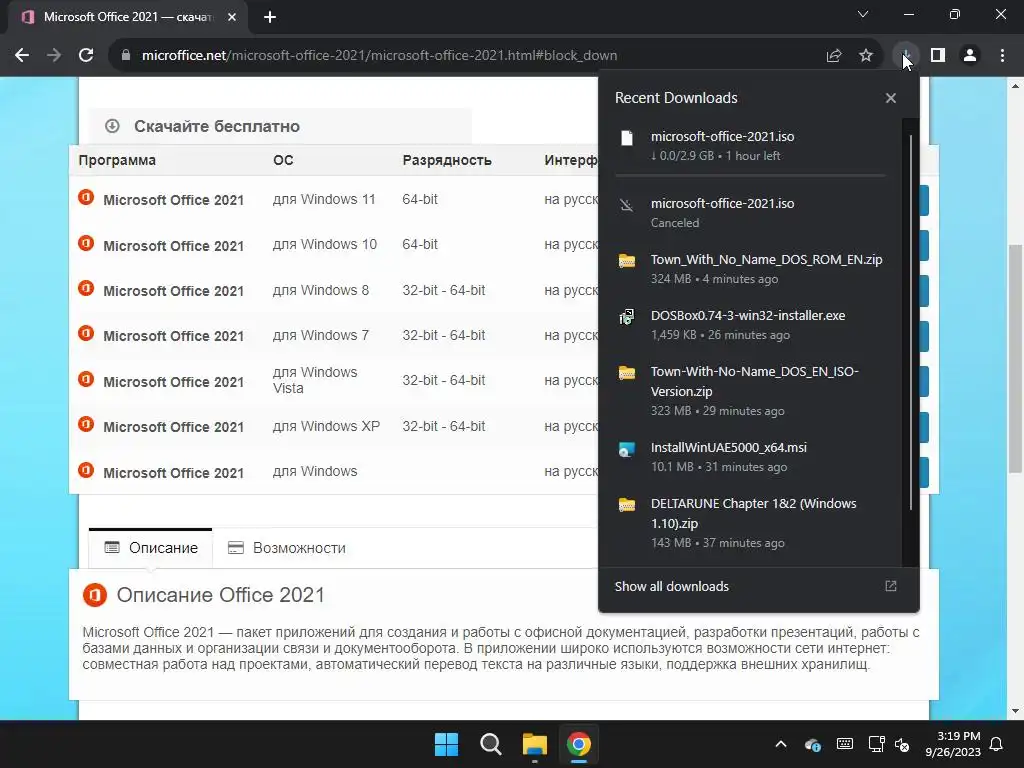Open the notifications bell
Screen dimensions: 1024x768
(x=997, y=744)
